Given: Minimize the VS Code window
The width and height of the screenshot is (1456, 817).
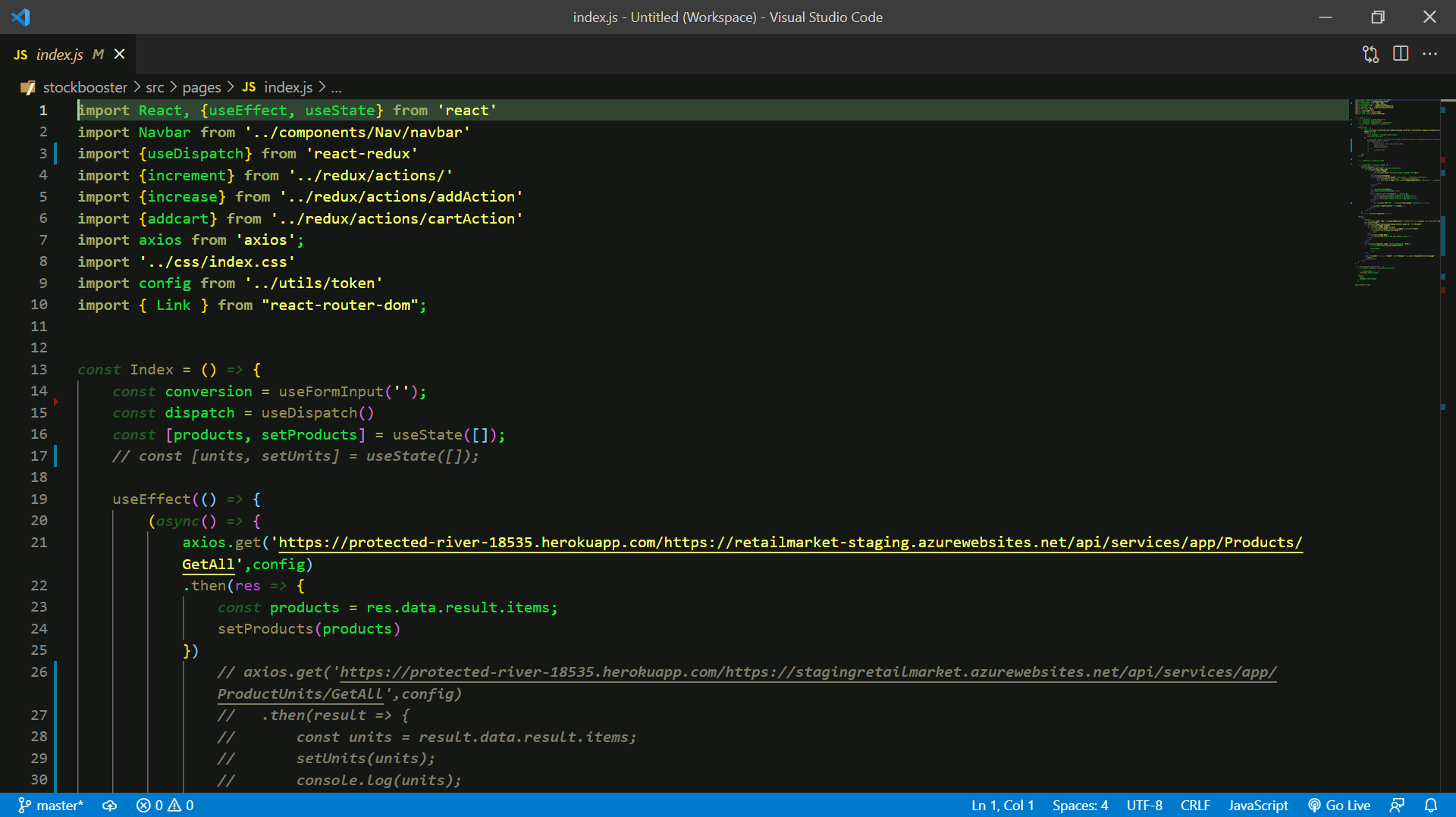Looking at the screenshot, I should pyautogui.click(x=1326, y=17).
